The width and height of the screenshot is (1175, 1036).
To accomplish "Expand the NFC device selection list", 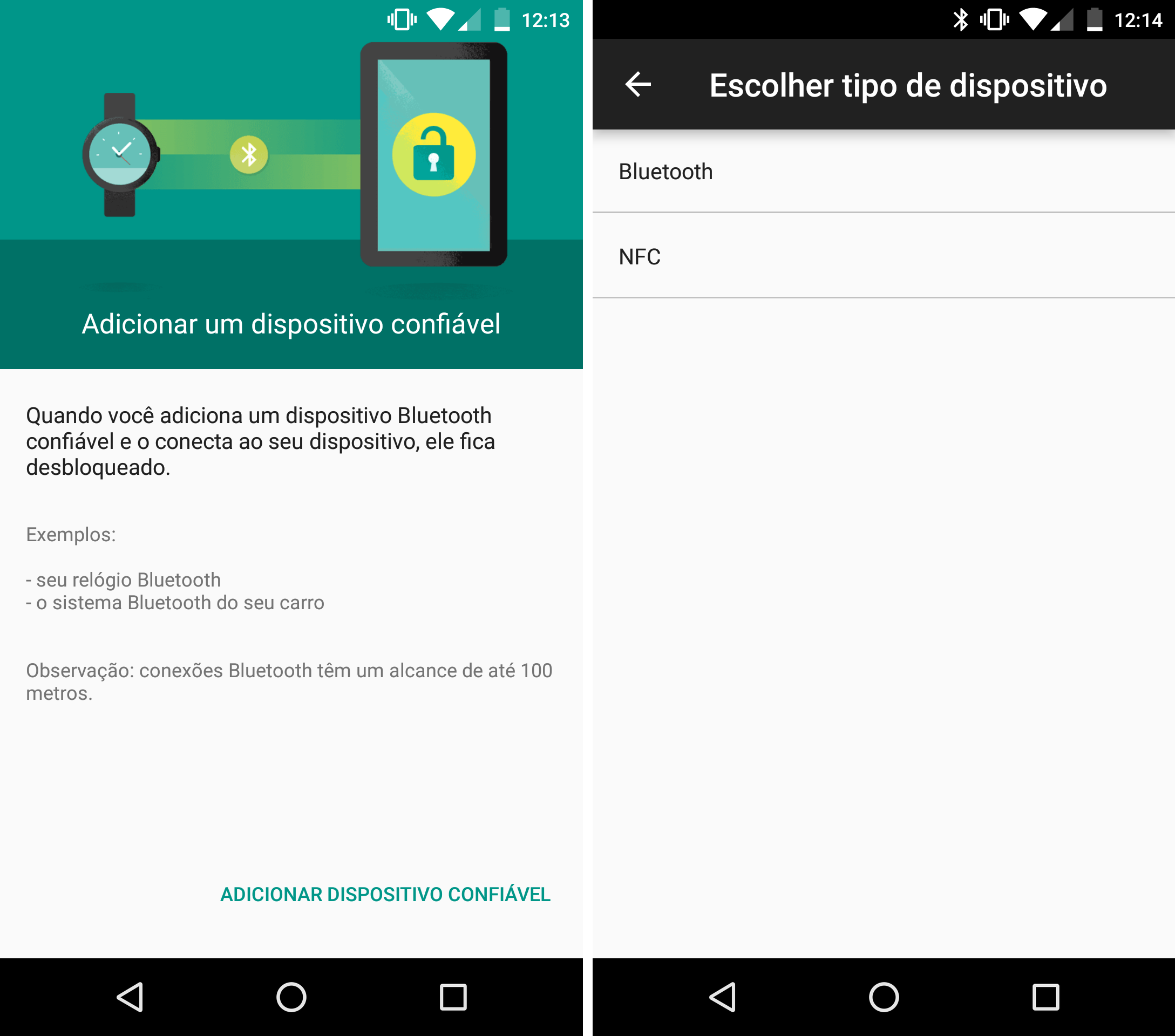I will [881, 258].
